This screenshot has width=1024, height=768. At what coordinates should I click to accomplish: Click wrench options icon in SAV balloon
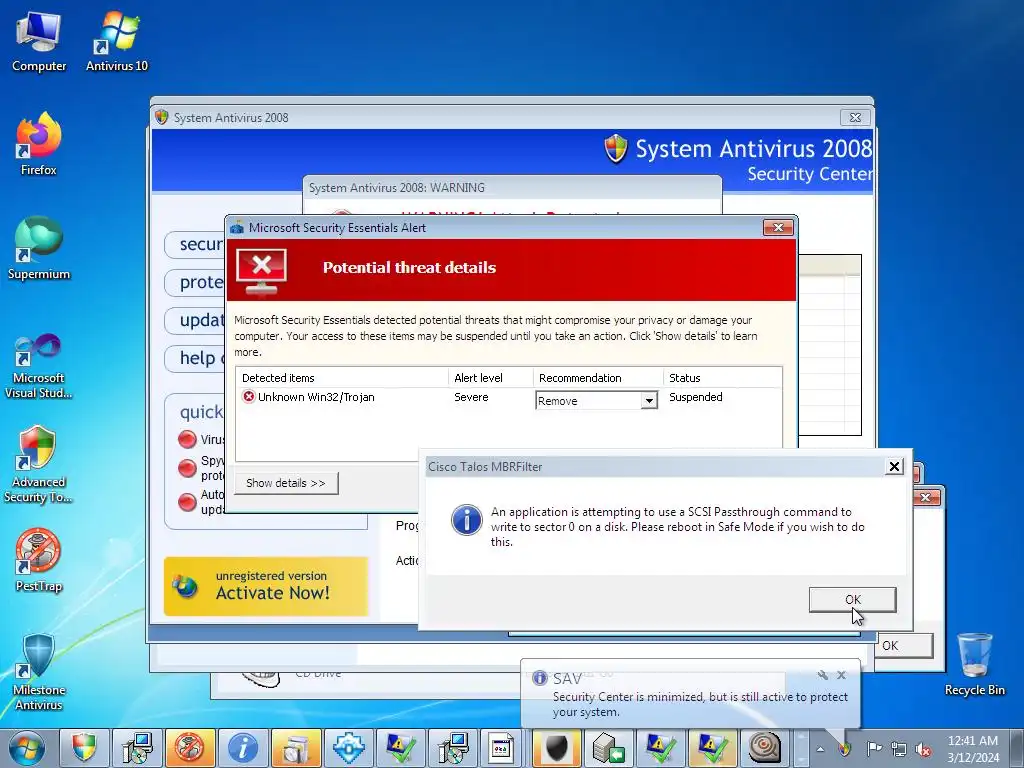click(823, 675)
